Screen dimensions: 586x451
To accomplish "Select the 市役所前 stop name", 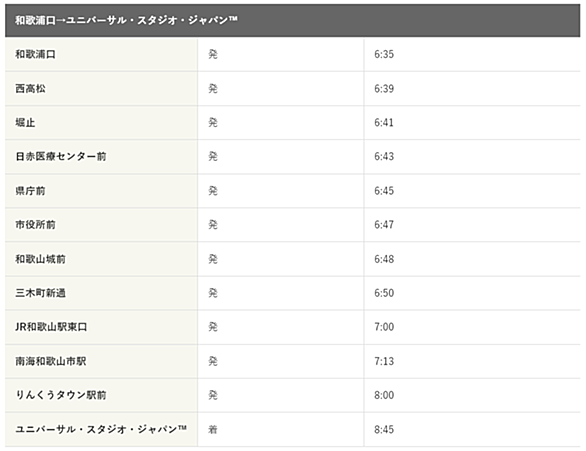I will [x=36, y=225].
